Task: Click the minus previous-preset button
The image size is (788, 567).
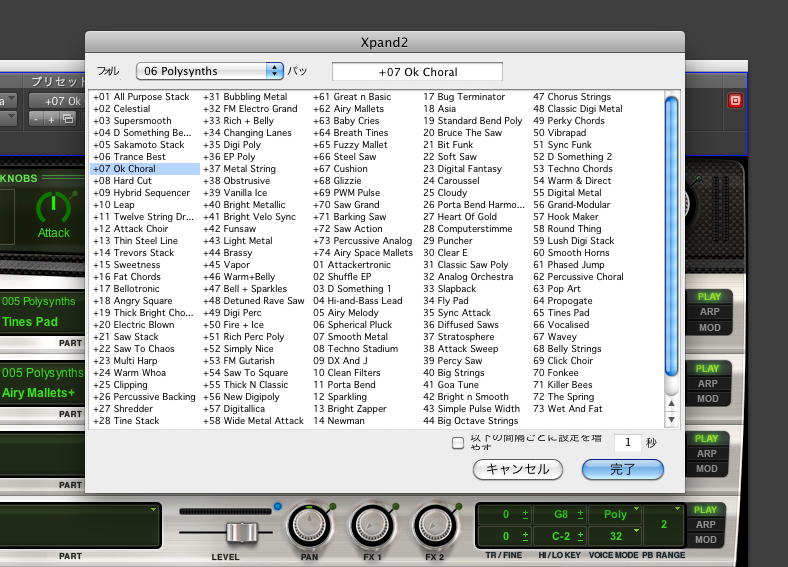Action: tap(36, 119)
